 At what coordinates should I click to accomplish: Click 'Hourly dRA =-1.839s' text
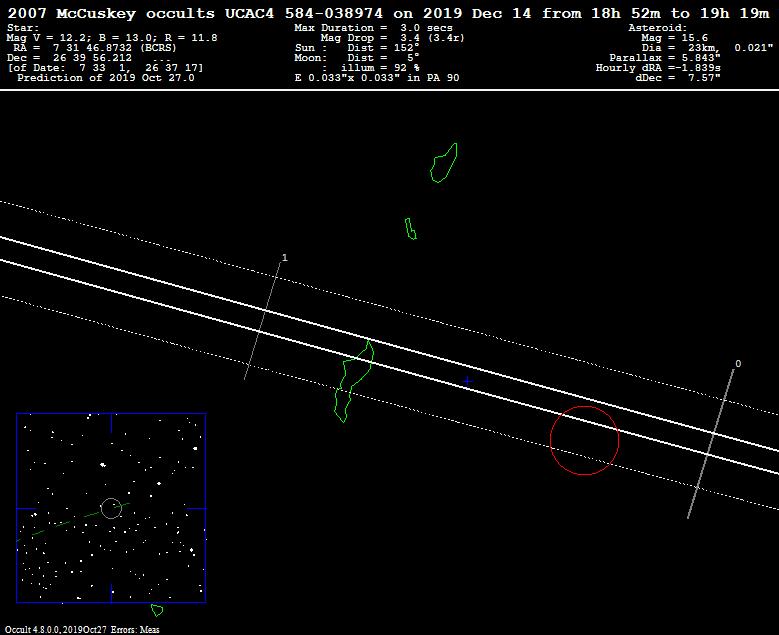658,68
